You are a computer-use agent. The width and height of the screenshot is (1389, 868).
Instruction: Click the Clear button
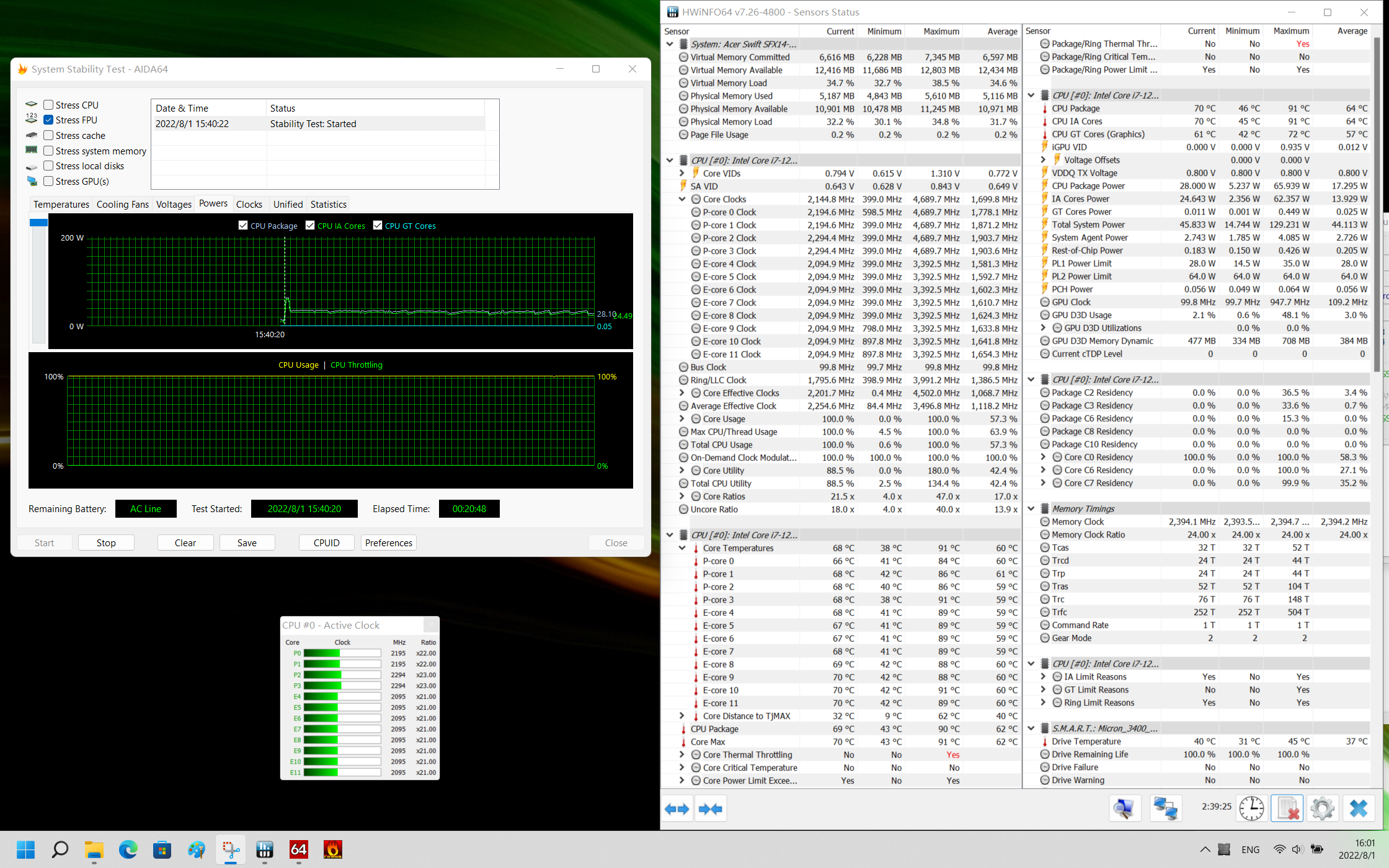click(185, 542)
